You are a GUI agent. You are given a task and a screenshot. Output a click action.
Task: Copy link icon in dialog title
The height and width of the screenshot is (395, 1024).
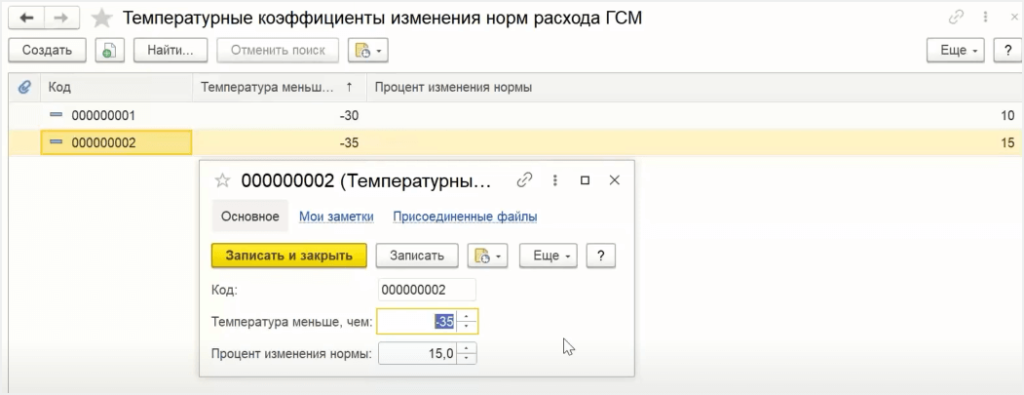(524, 180)
